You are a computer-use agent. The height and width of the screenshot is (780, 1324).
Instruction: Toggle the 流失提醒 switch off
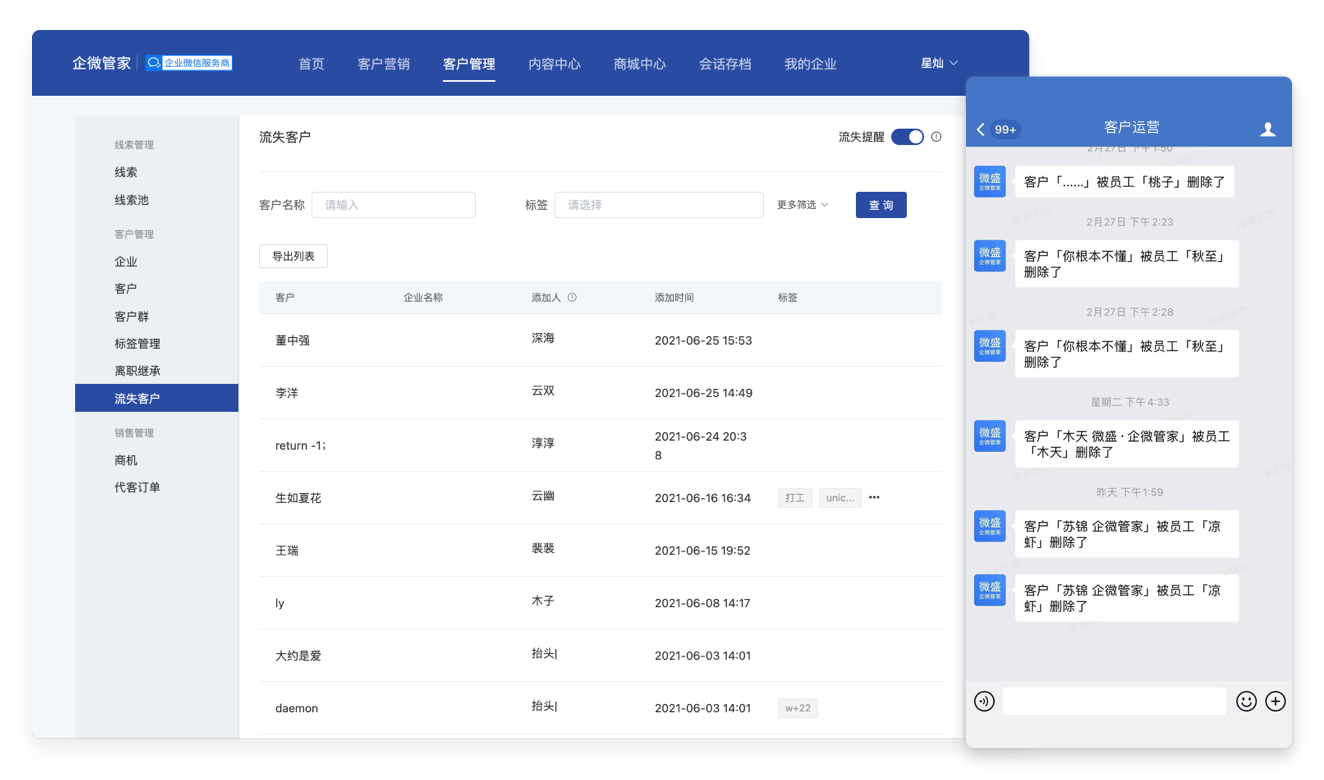pos(907,137)
